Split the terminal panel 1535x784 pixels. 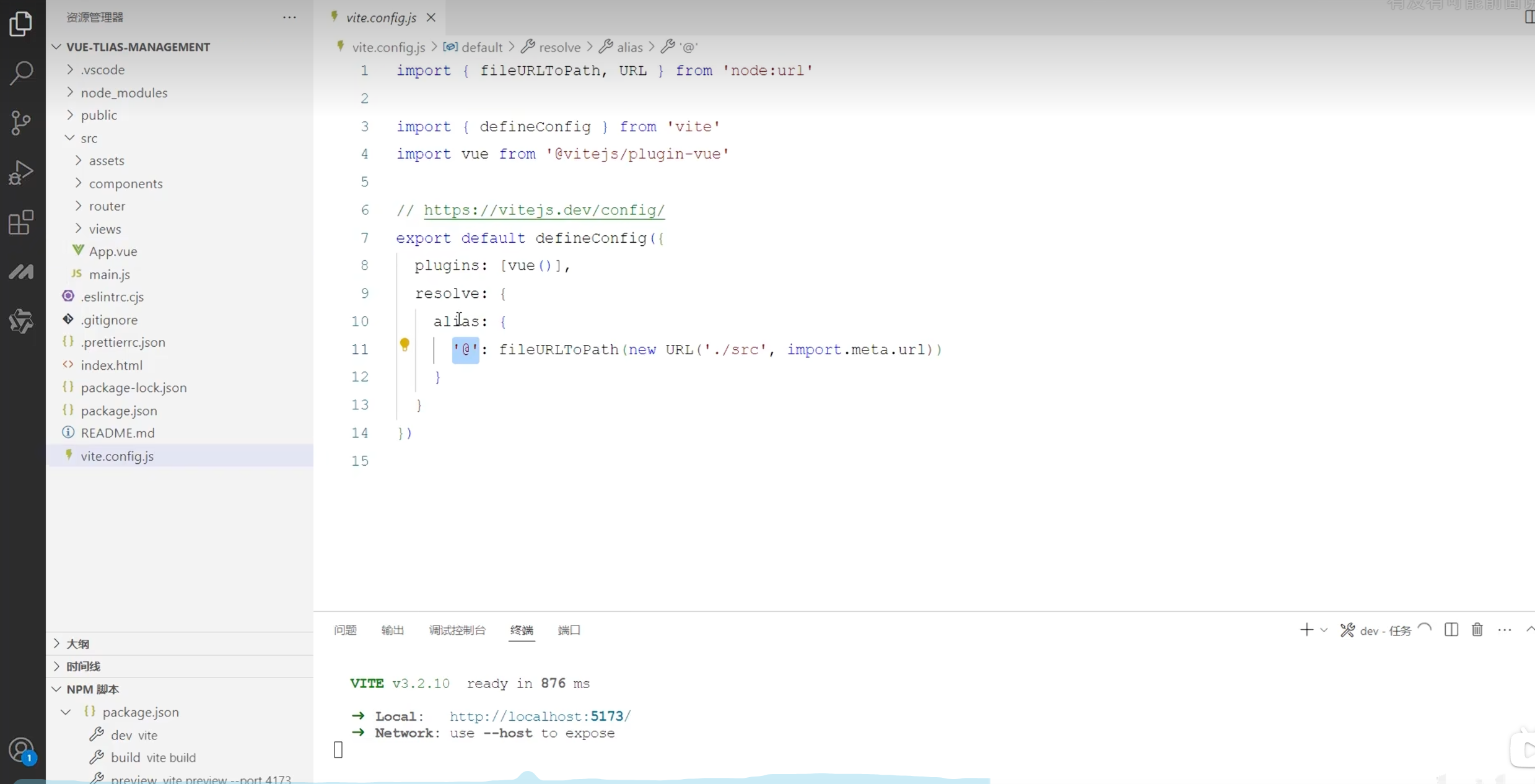click(x=1451, y=630)
